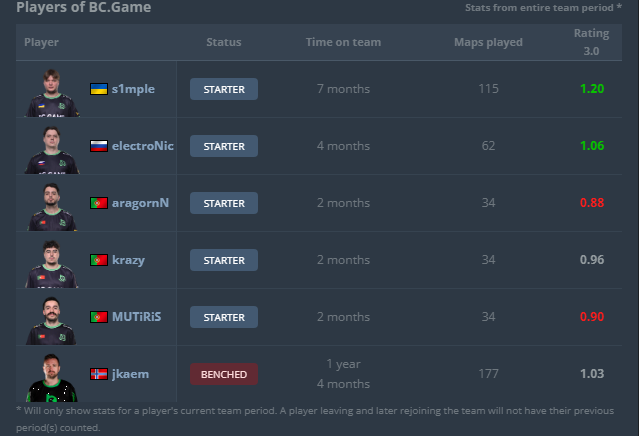Click the BENCHED badge in jkaem's row
The image size is (639, 436).
[x=224, y=374]
